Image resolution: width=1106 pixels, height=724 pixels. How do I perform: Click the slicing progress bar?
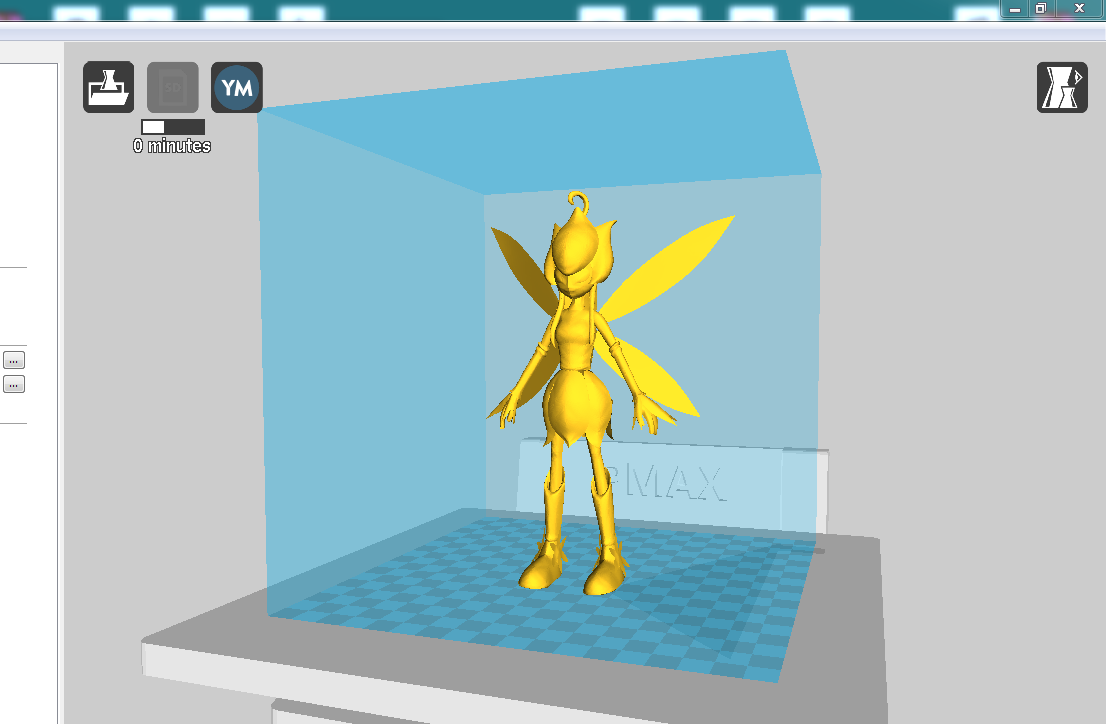(173, 127)
